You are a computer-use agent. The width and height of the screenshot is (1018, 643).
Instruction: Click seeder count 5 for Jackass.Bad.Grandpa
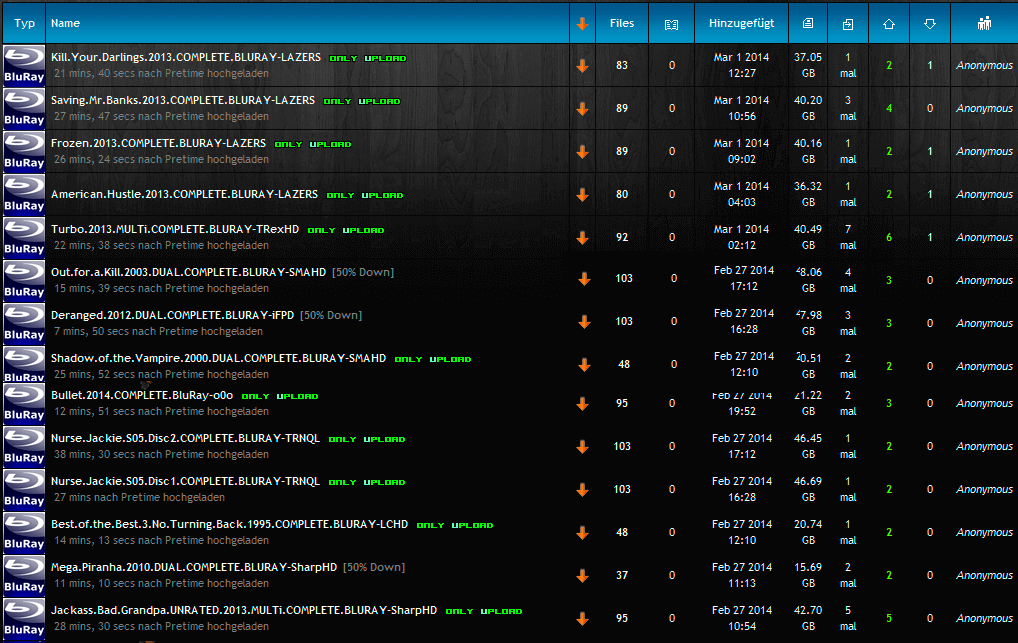click(889, 618)
